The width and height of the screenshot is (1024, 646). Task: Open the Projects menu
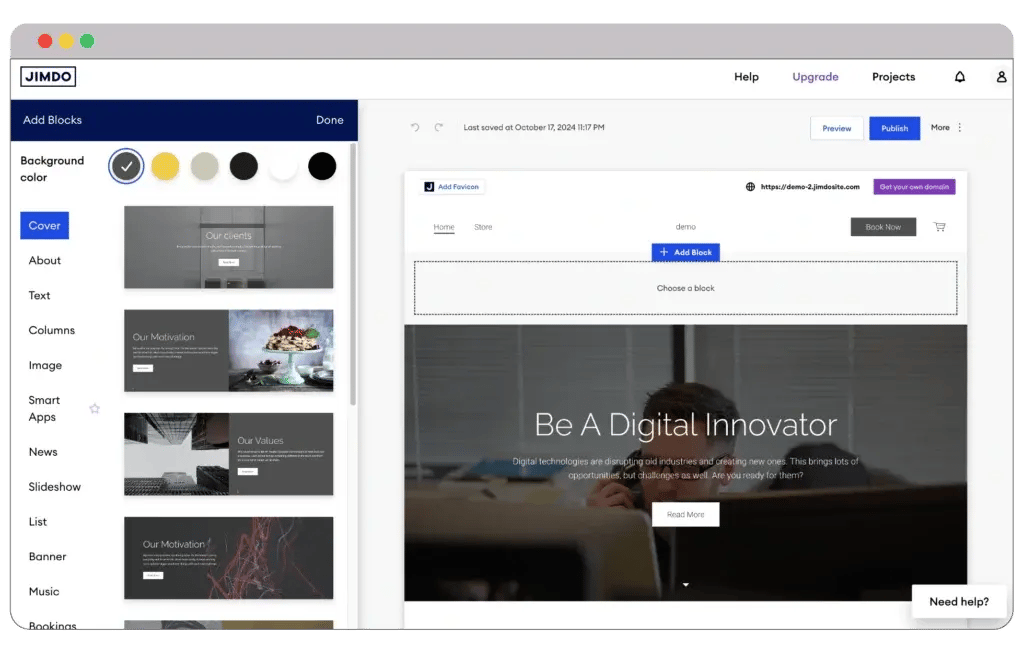893,77
